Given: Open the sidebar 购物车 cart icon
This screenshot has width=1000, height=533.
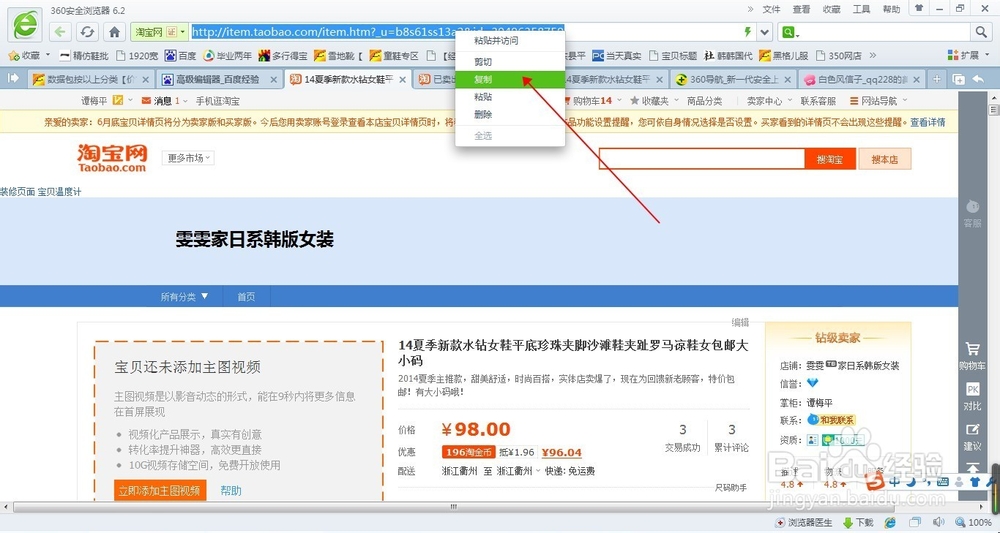Looking at the screenshot, I should pos(973,356).
